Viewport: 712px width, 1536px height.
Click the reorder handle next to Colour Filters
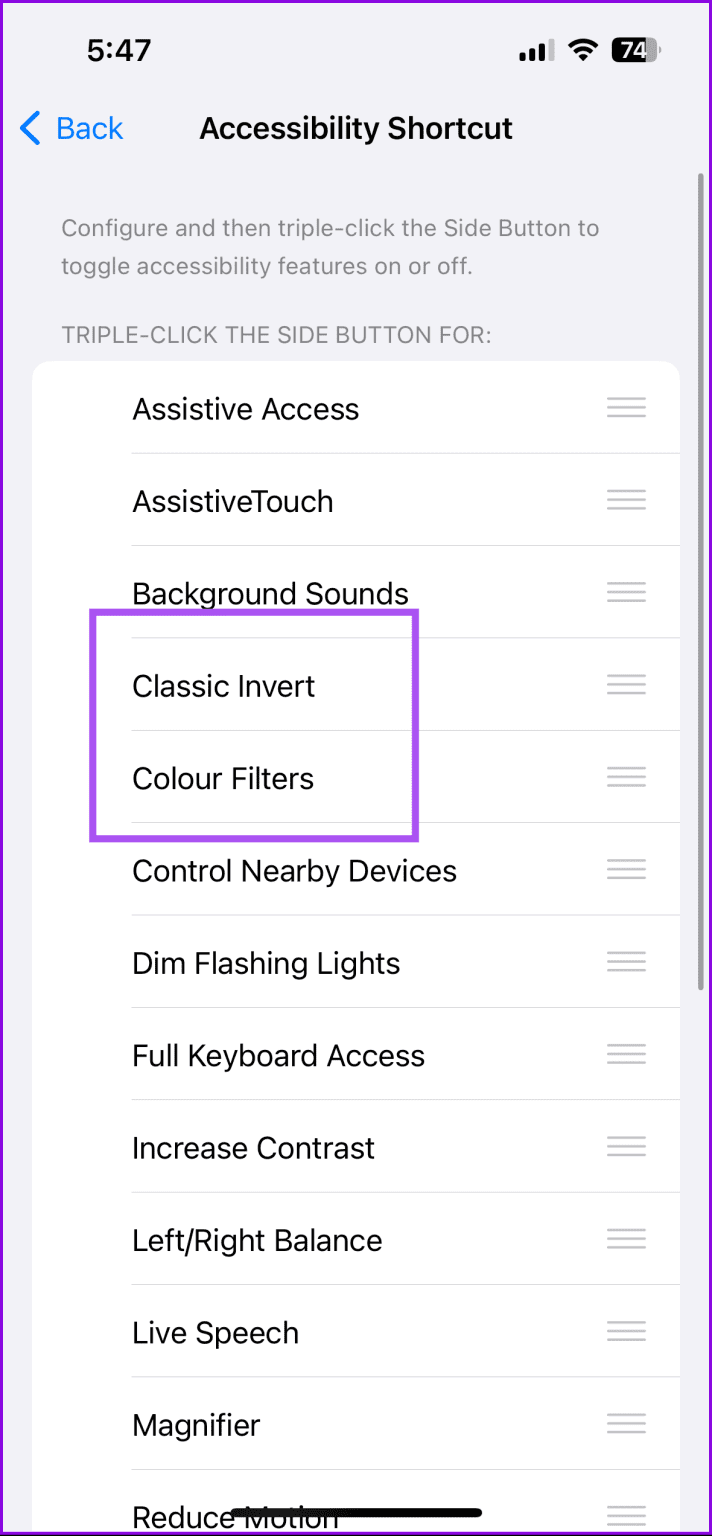(x=626, y=777)
